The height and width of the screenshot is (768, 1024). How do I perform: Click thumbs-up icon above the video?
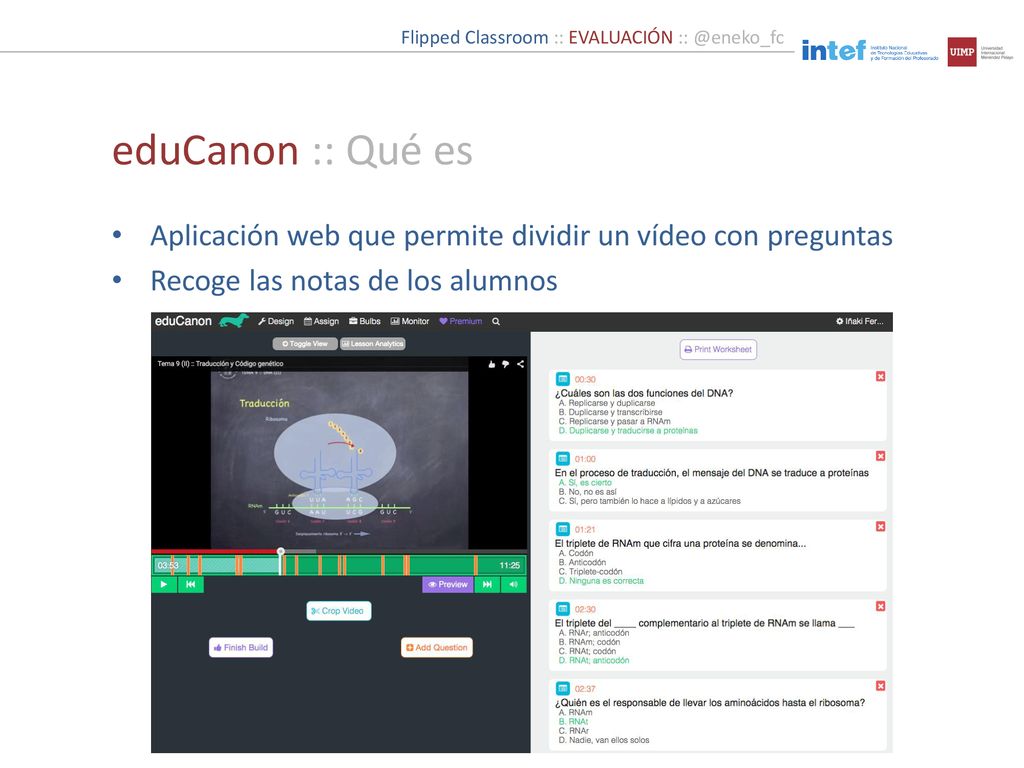click(x=492, y=364)
